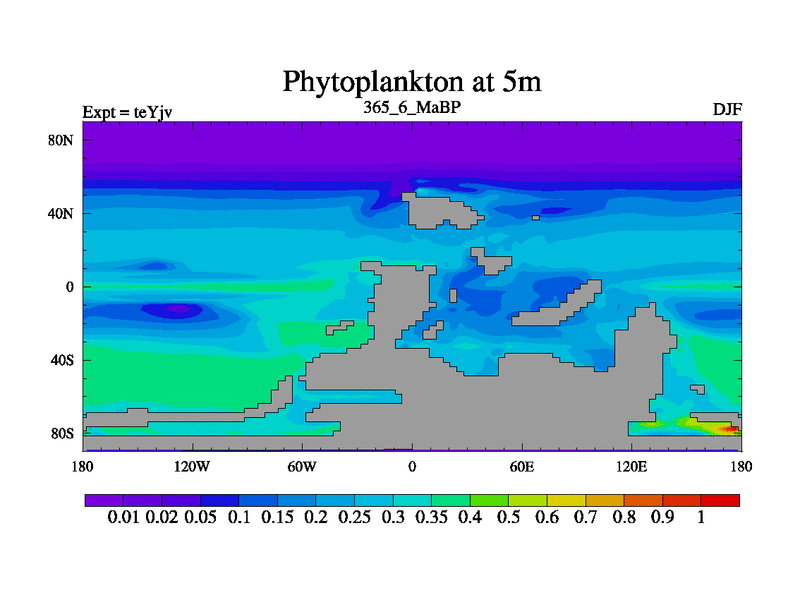The image size is (800, 600).
Task: Click the '40S' latitude axis label
Action: 62,360
